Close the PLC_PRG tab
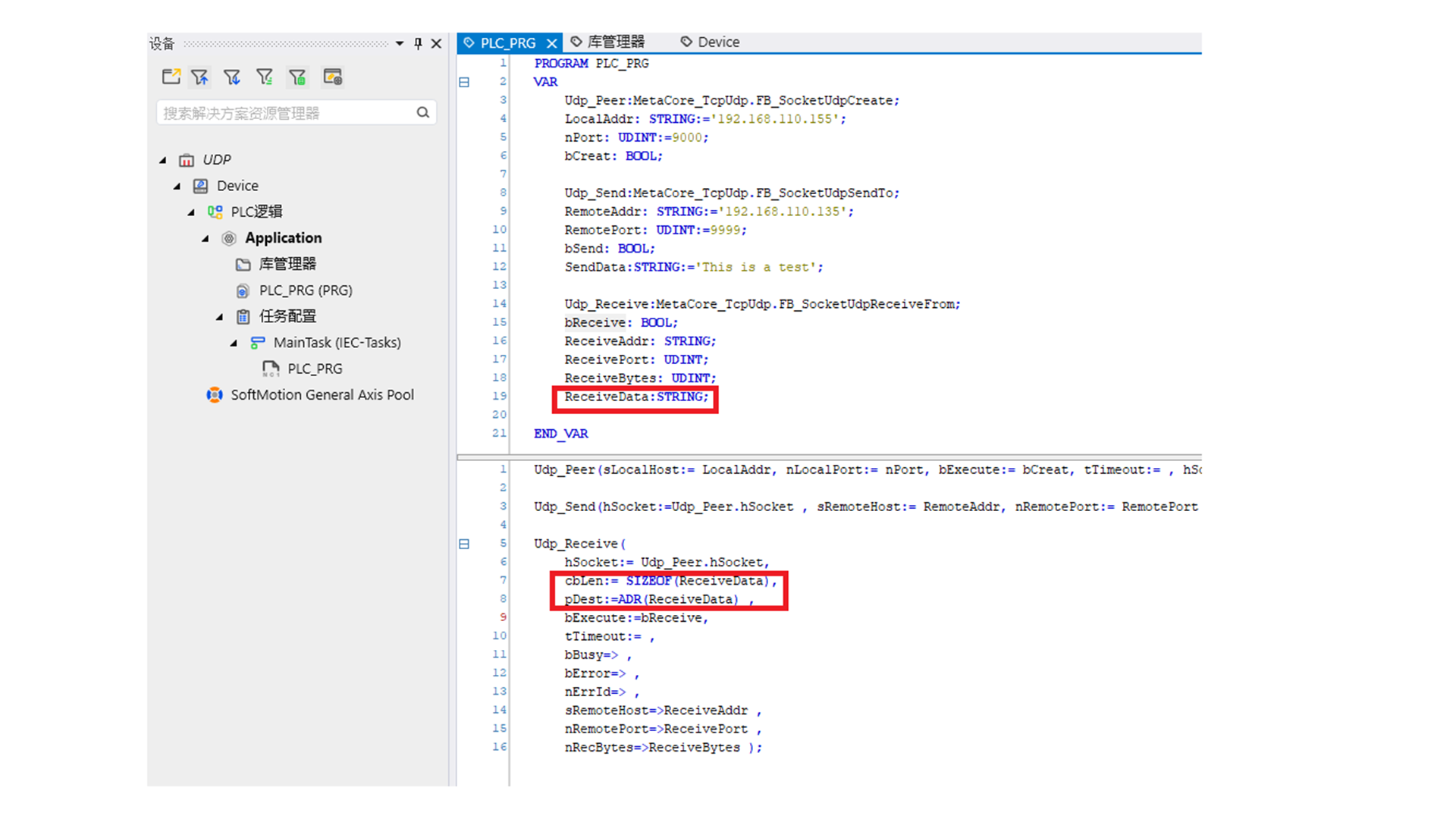The height and width of the screenshot is (819, 1456). 552,43
